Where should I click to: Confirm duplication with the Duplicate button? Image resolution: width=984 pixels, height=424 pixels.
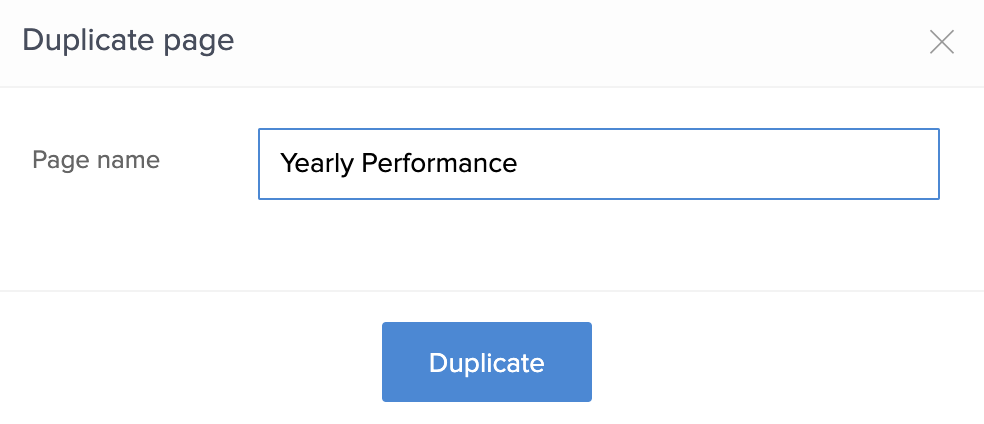[486, 362]
